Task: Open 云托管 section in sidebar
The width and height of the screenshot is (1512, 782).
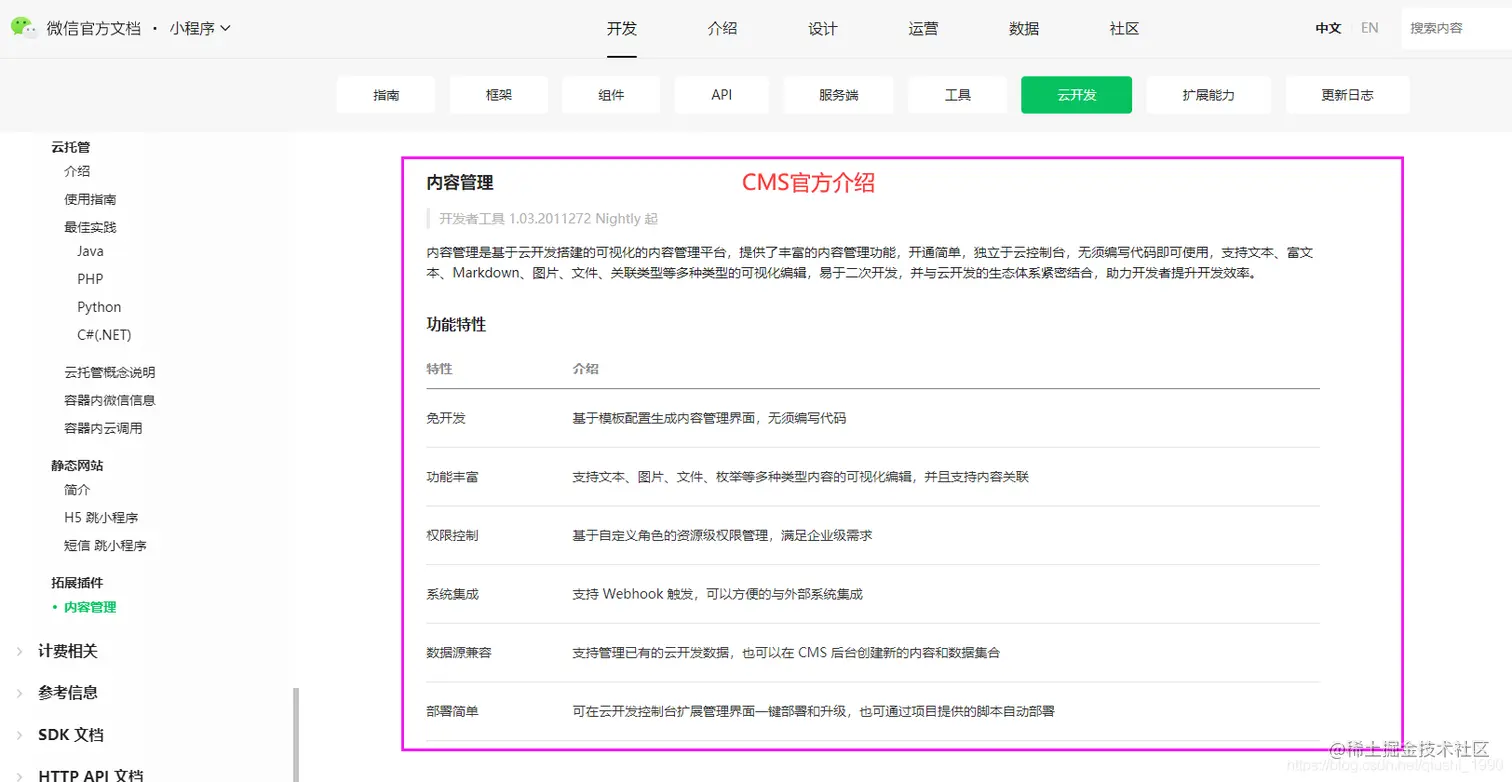Action: coord(70,147)
